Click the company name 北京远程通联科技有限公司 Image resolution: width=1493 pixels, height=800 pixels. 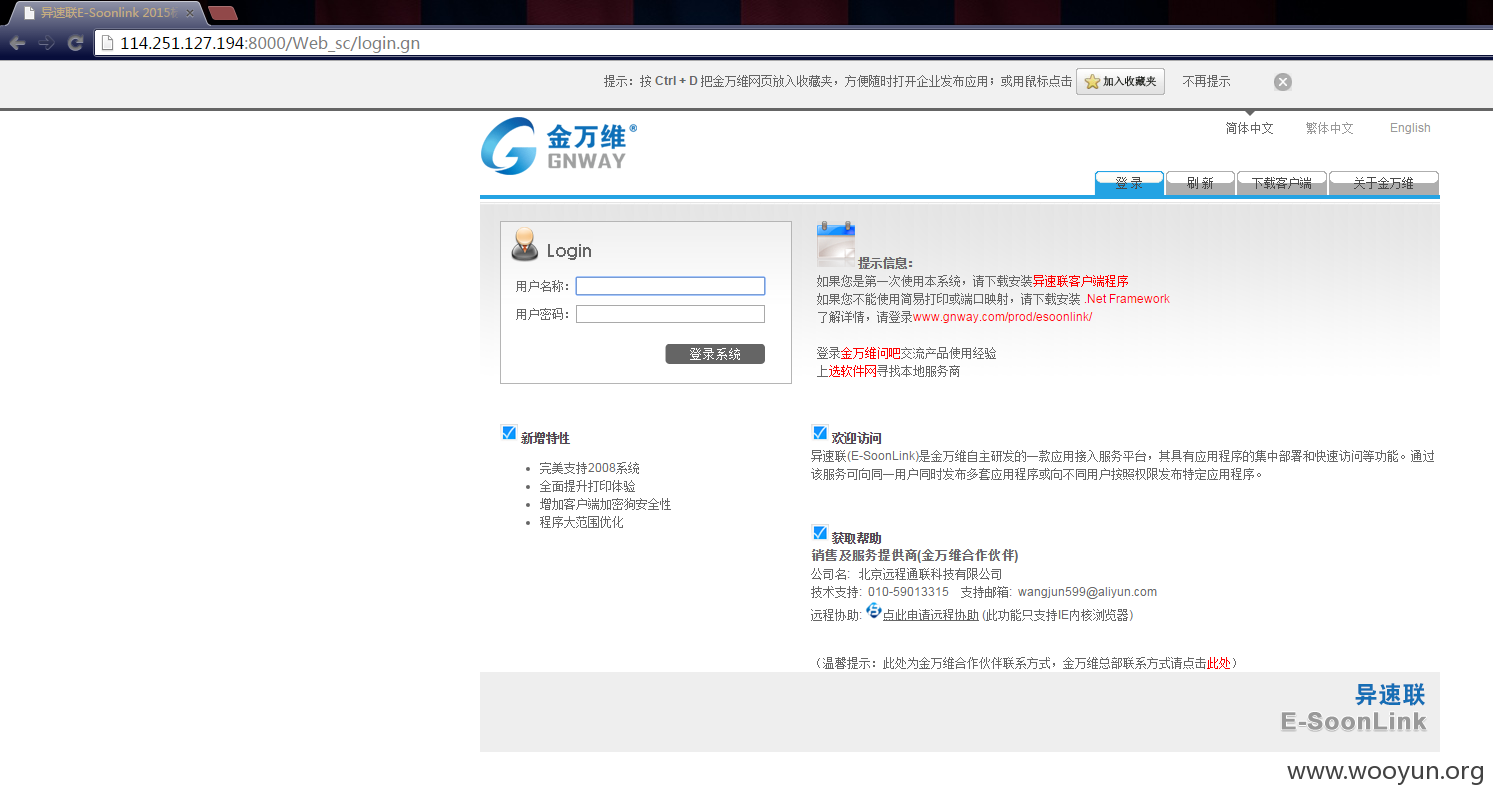pyautogui.click(x=930, y=574)
